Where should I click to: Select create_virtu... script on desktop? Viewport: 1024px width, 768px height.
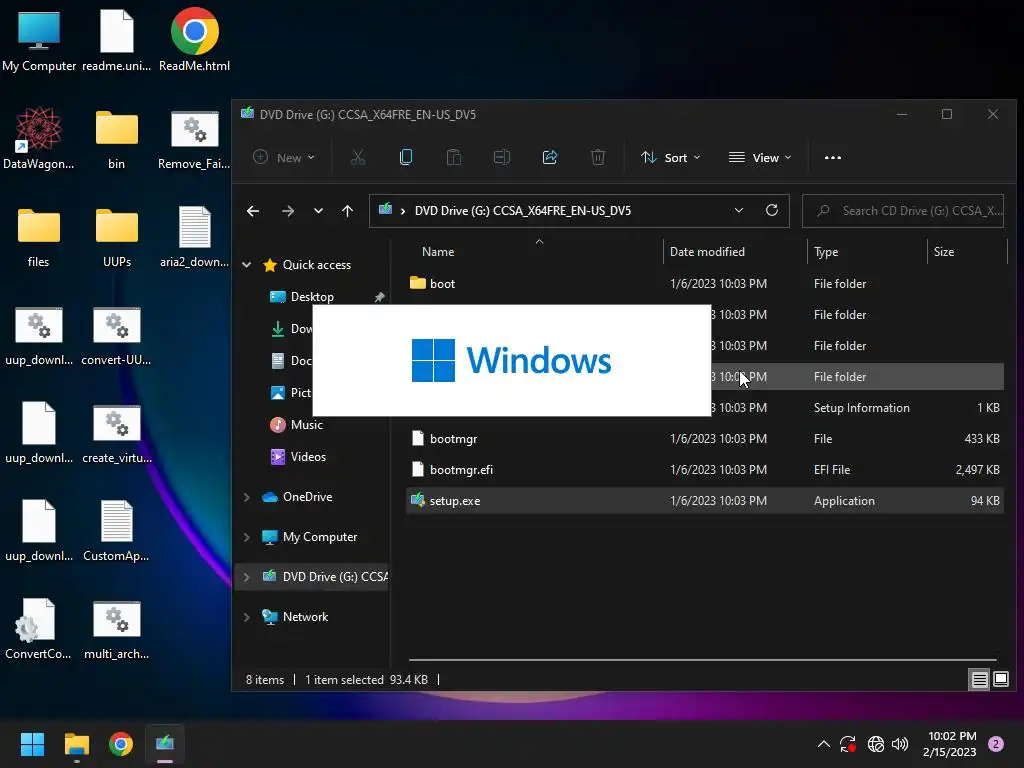click(x=116, y=432)
